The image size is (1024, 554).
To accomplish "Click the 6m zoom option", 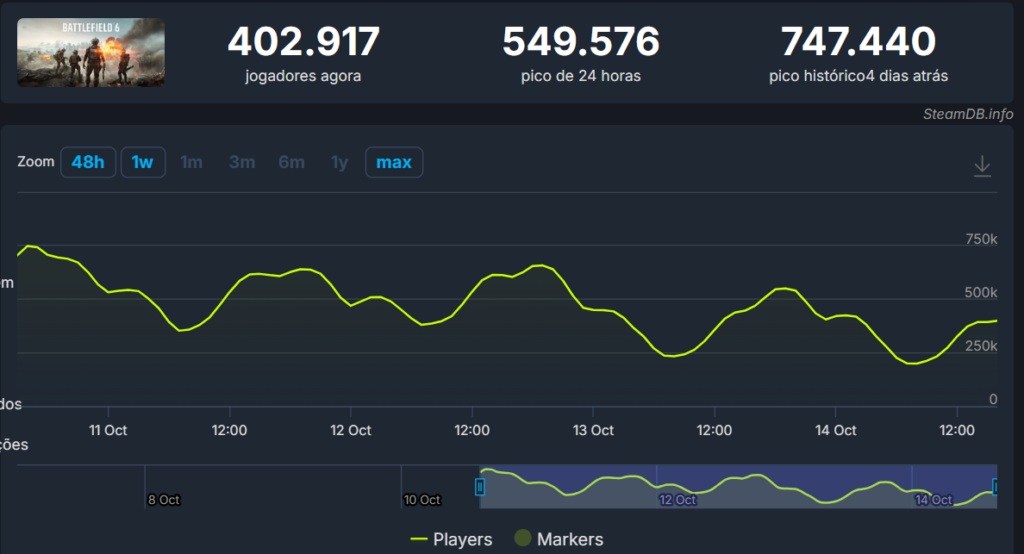I will pyautogui.click(x=291, y=162).
